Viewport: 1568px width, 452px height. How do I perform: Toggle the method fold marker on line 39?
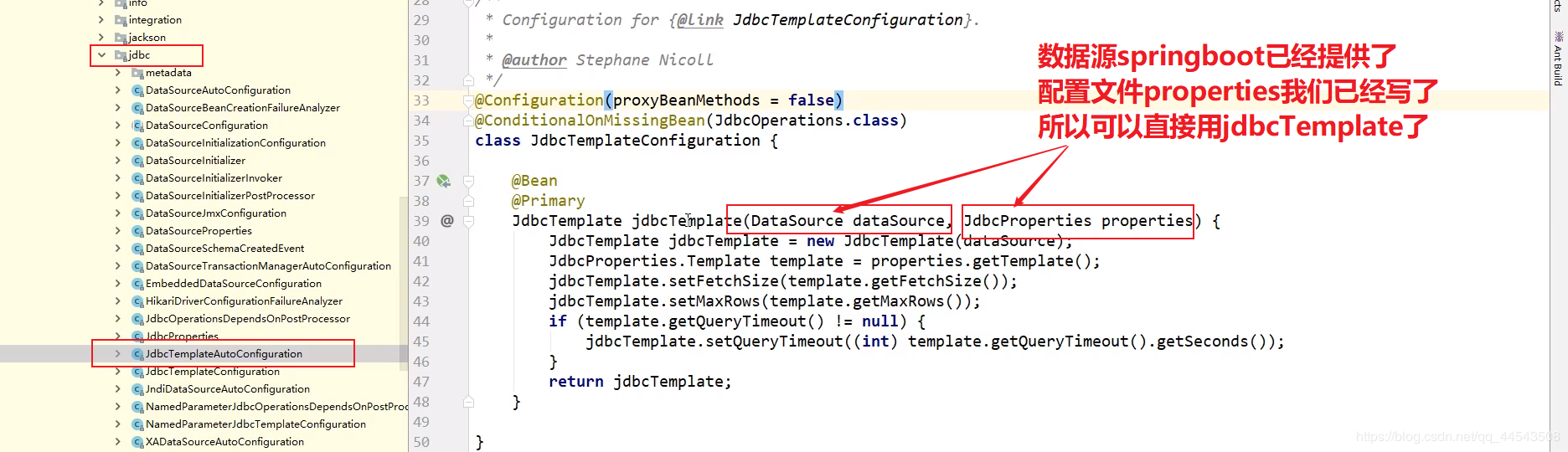click(x=468, y=221)
